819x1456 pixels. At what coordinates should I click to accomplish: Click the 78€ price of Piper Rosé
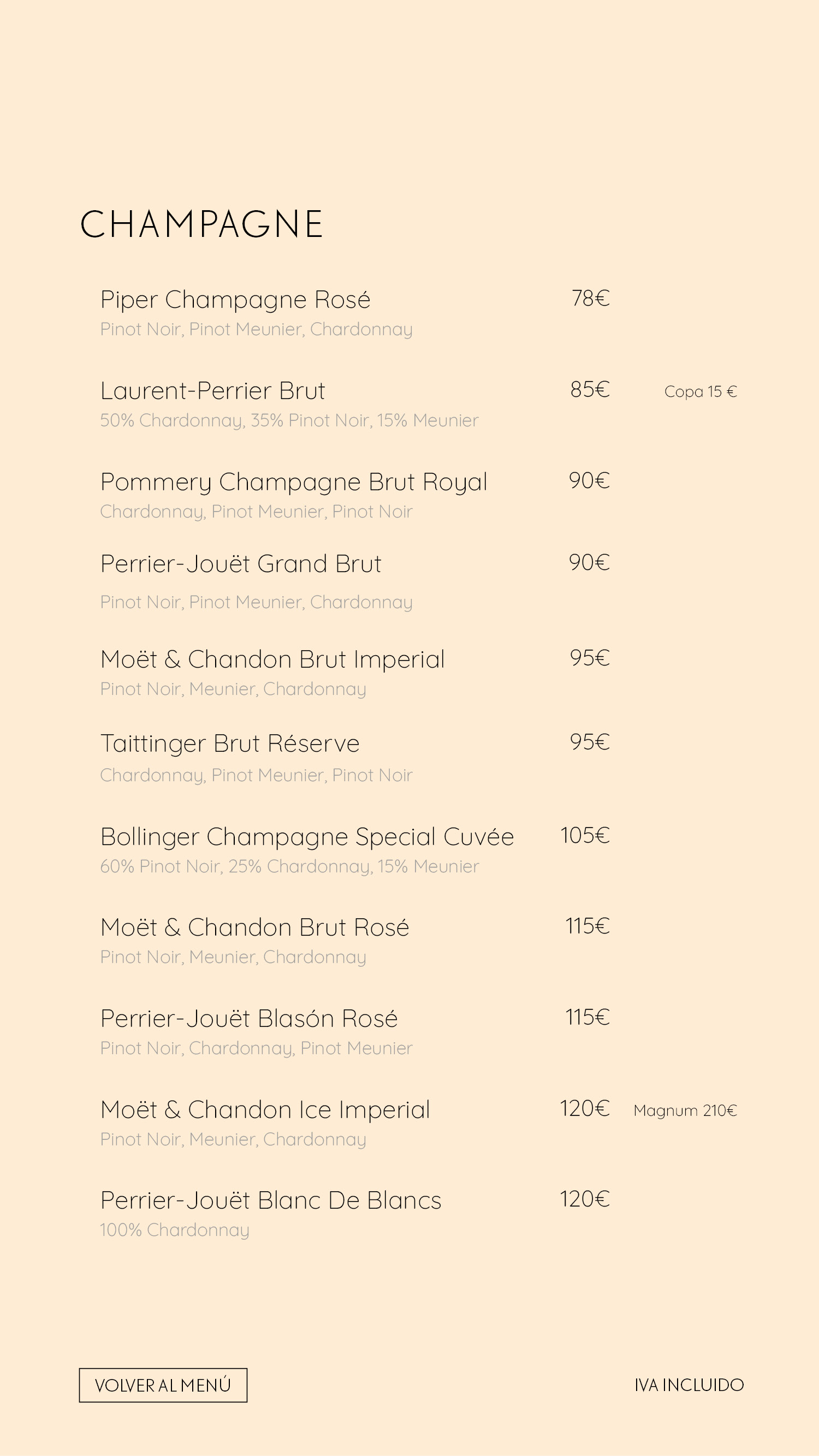[591, 299]
